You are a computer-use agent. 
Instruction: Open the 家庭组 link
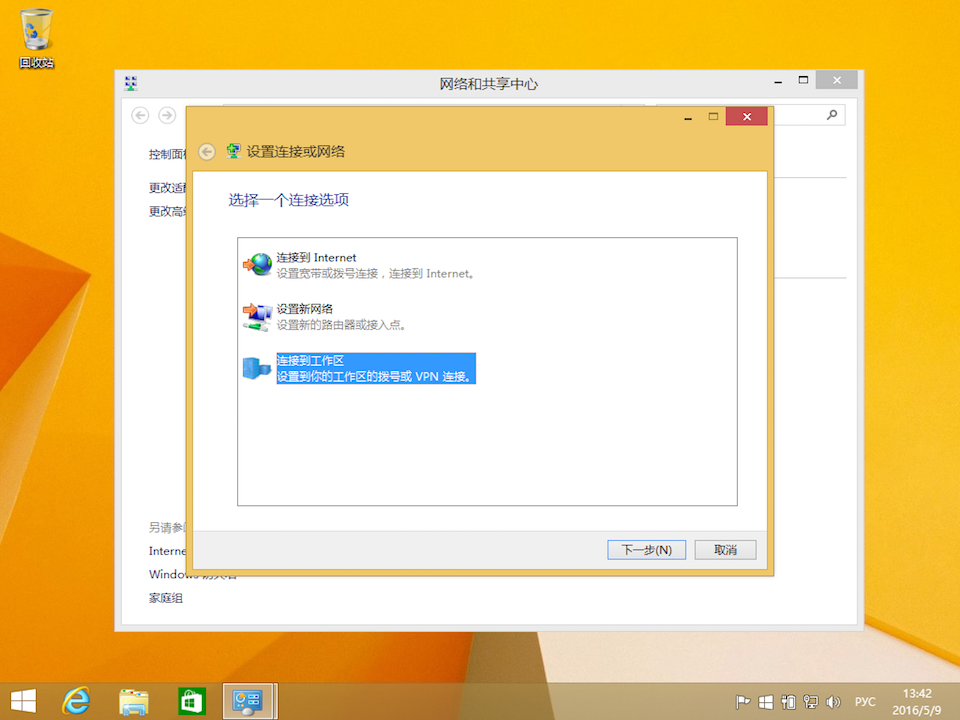point(166,598)
